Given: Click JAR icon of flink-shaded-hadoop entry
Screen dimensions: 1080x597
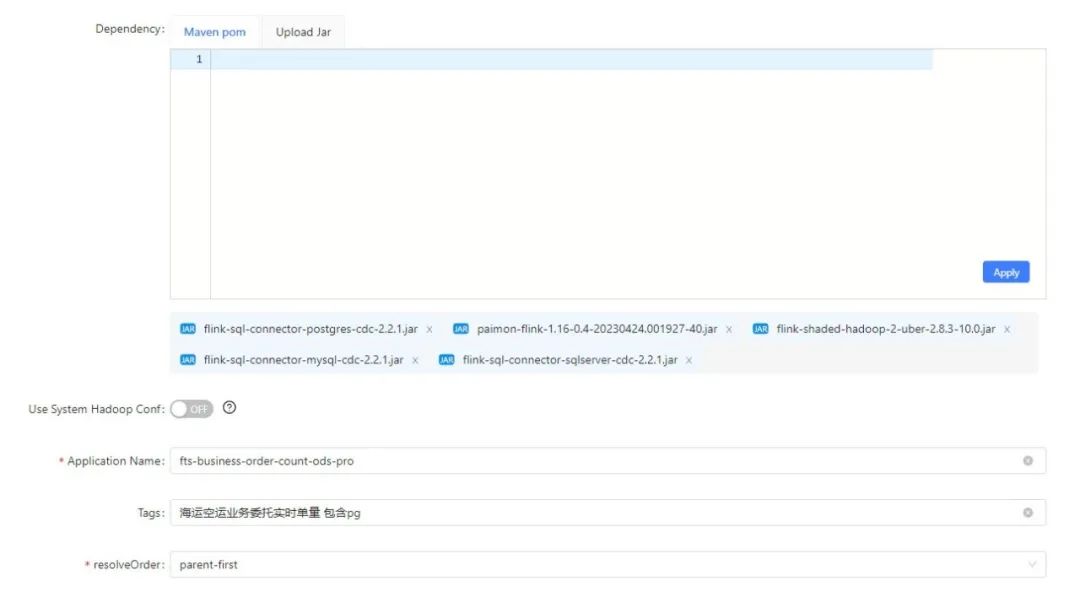Looking at the screenshot, I should tap(761, 329).
